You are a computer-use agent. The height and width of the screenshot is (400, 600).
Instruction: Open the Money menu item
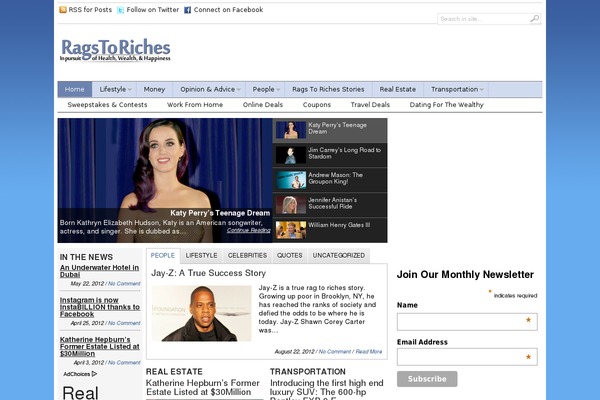point(154,89)
